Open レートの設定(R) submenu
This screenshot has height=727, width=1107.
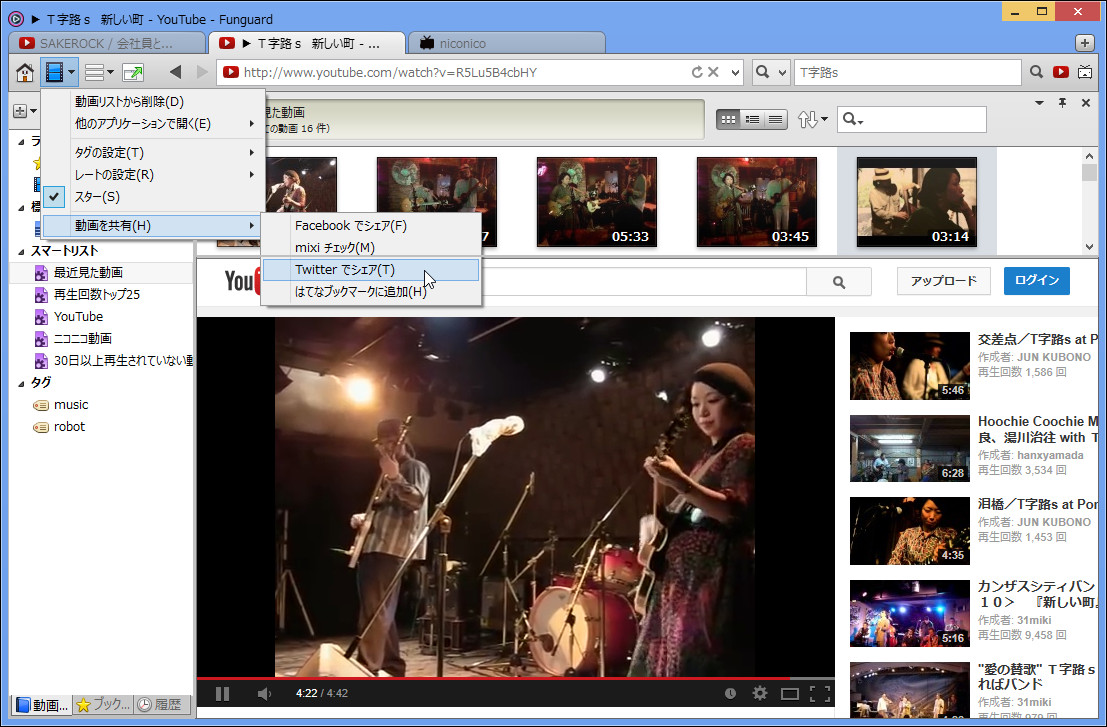[x=152, y=174]
